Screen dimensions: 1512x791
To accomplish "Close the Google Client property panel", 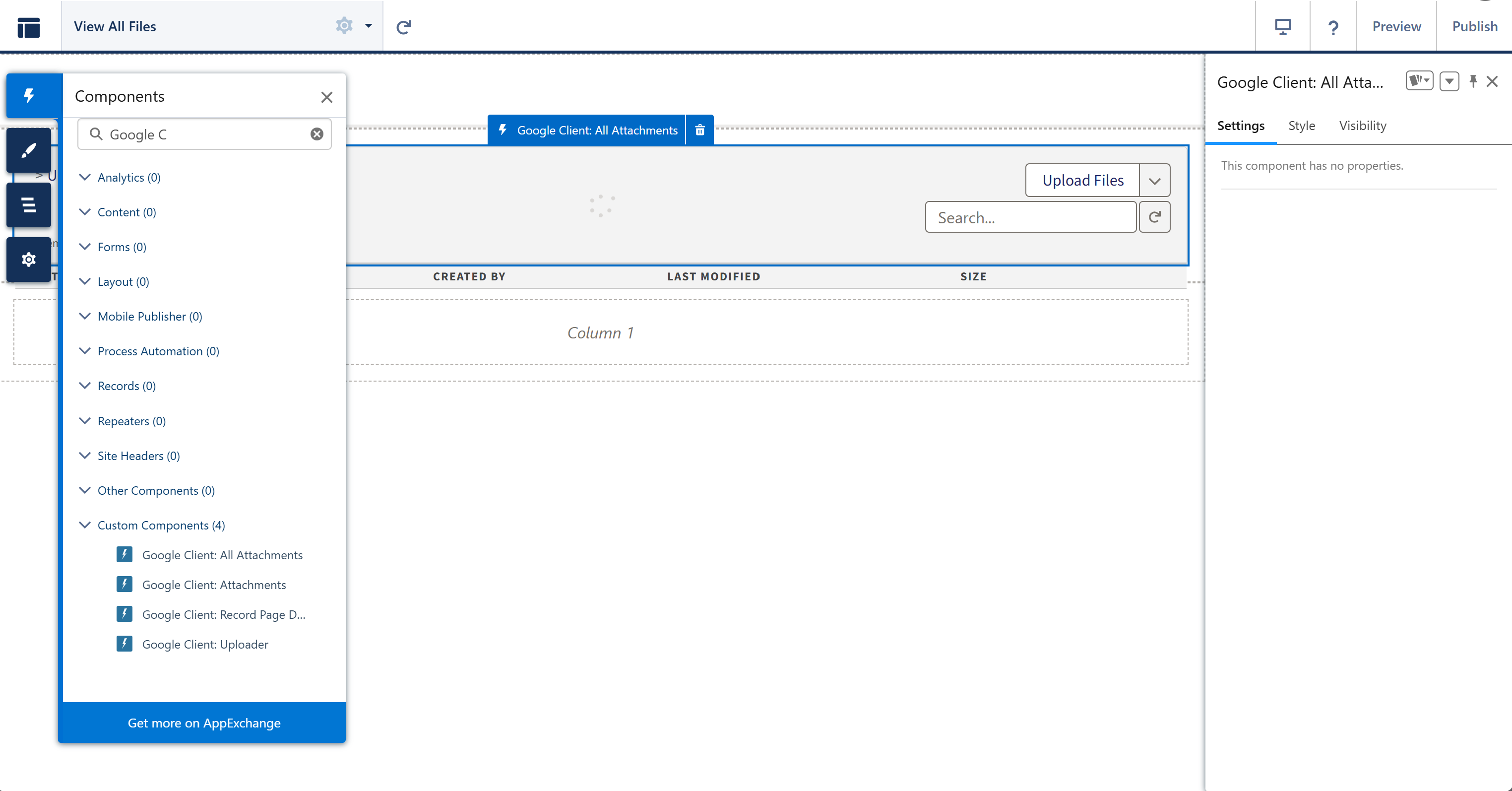I will click(x=1492, y=81).
